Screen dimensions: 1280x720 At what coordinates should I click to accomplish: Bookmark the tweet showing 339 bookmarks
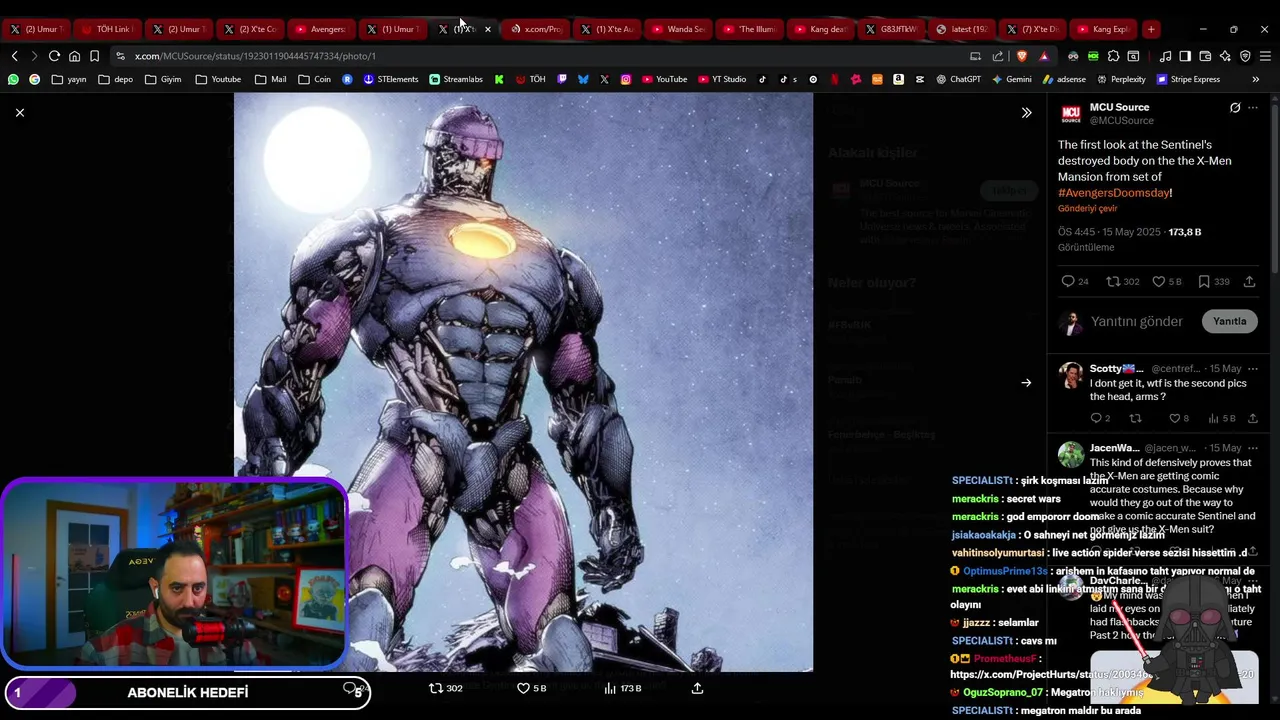(1214, 282)
